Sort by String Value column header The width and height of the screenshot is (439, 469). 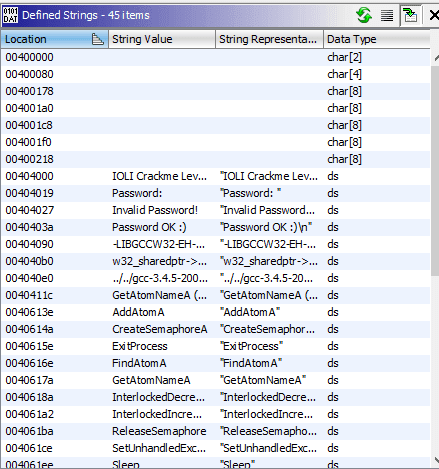tap(162, 39)
